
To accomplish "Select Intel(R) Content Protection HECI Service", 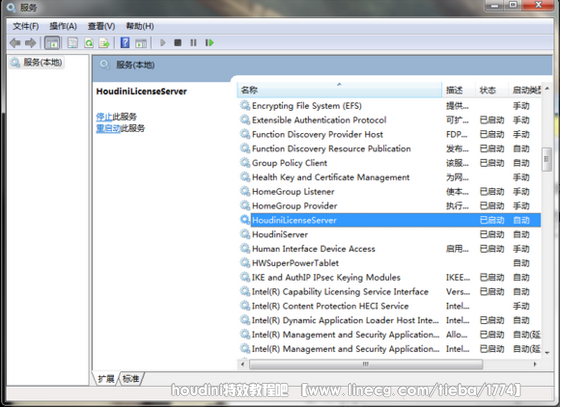I will pos(389,306).
